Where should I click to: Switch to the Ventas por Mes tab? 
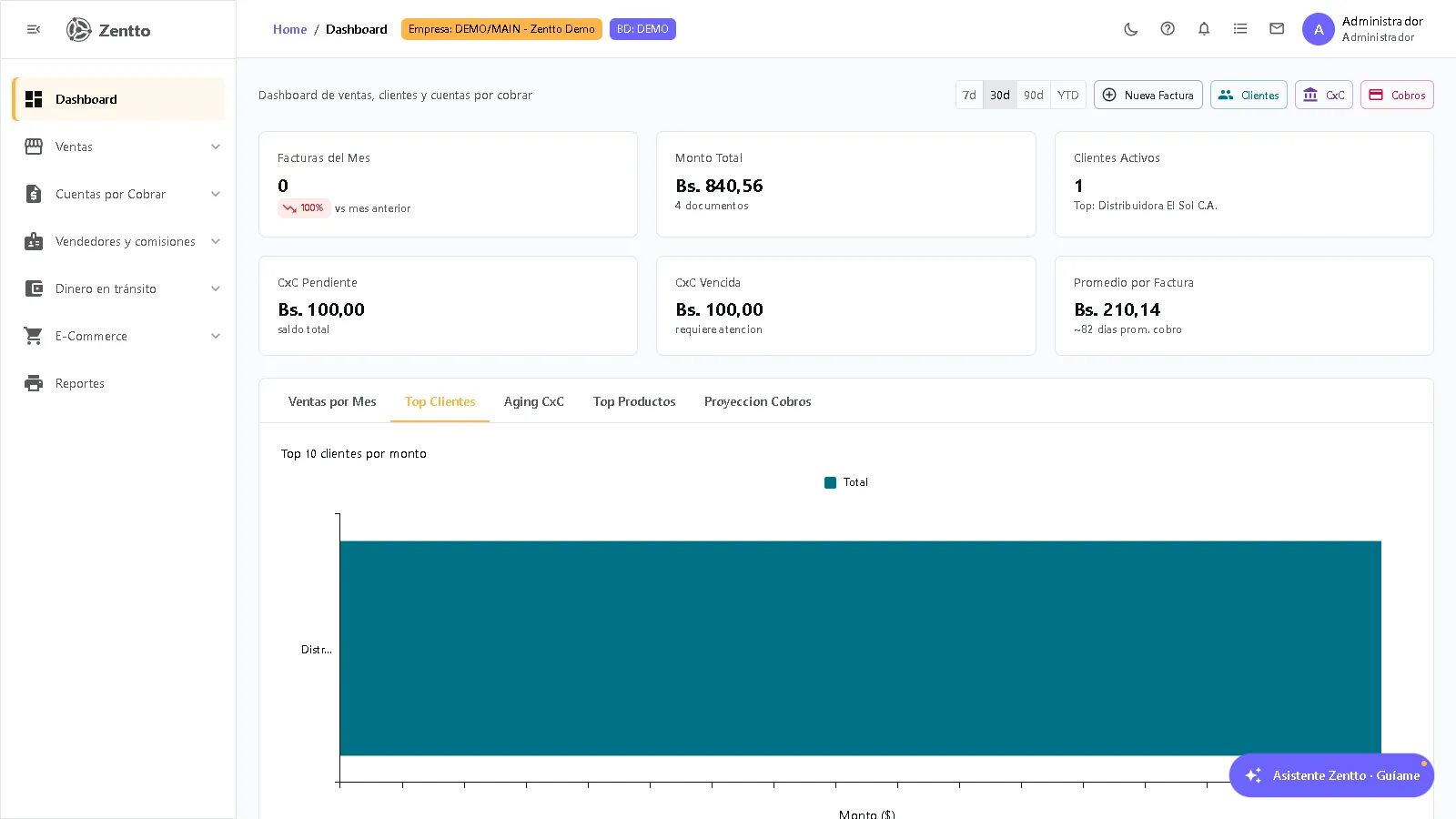tap(332, 401)
